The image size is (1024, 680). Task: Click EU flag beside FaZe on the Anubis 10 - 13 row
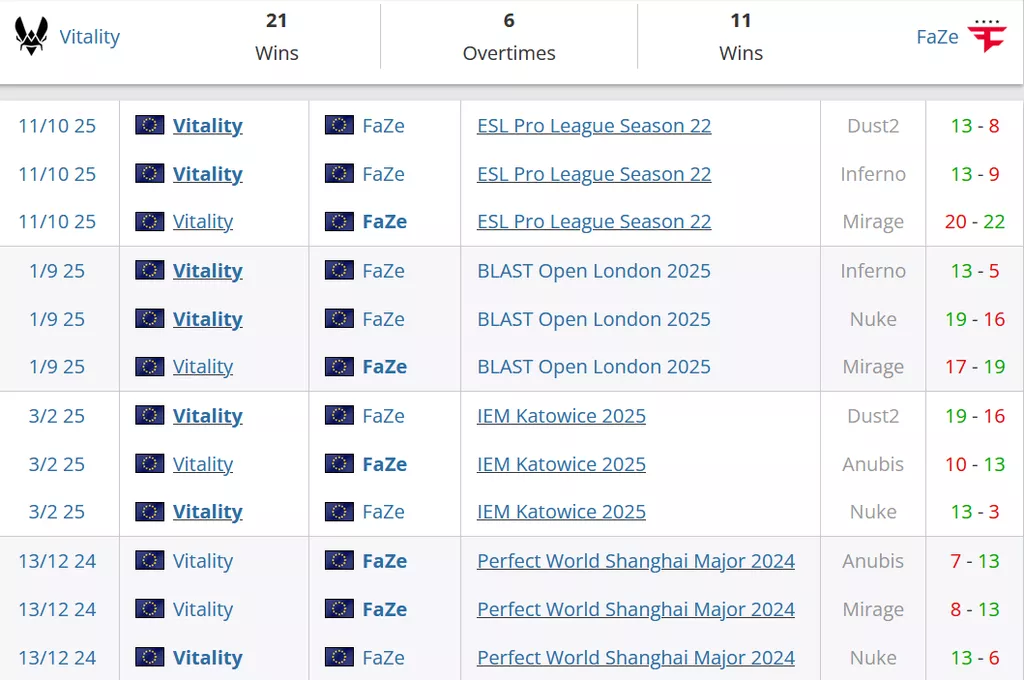339,464
